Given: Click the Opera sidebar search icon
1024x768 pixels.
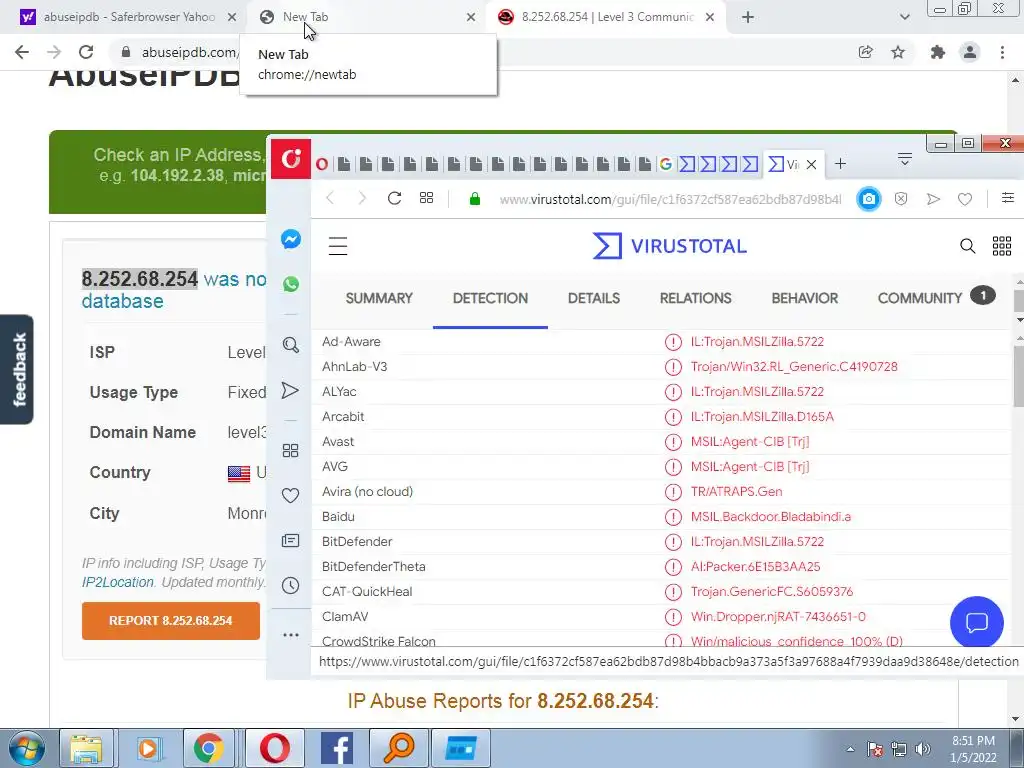Looking at the screenshot, I should point(291,345).
